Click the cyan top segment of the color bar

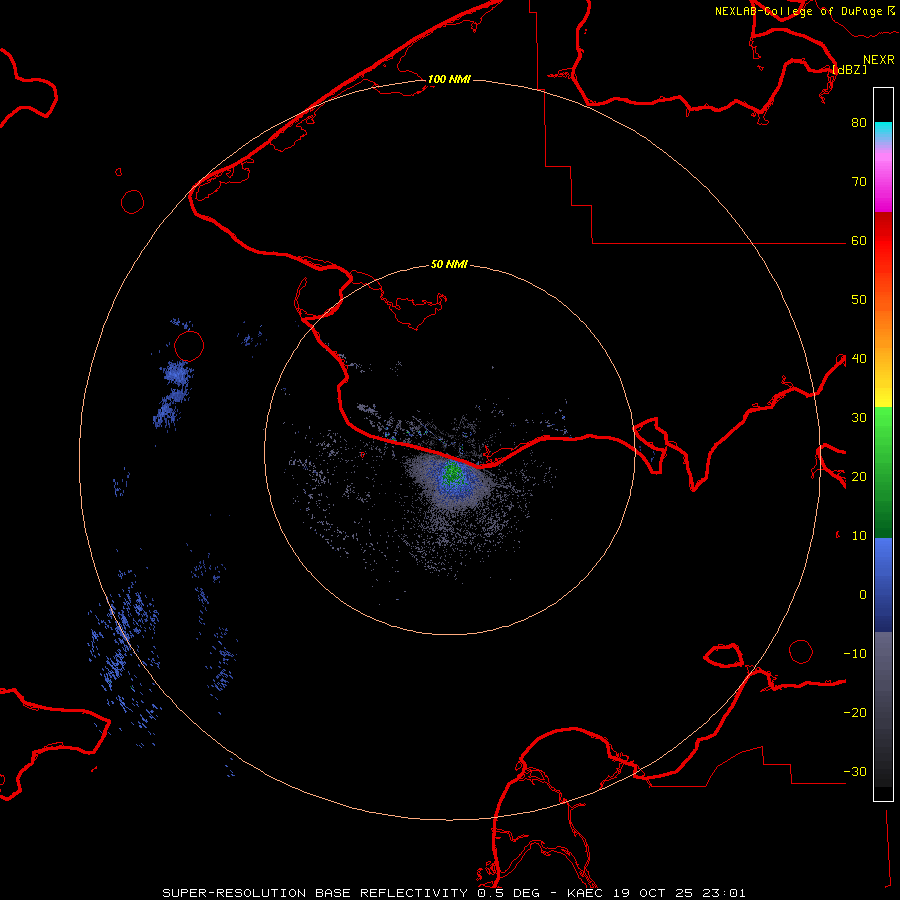coord(883,131)
